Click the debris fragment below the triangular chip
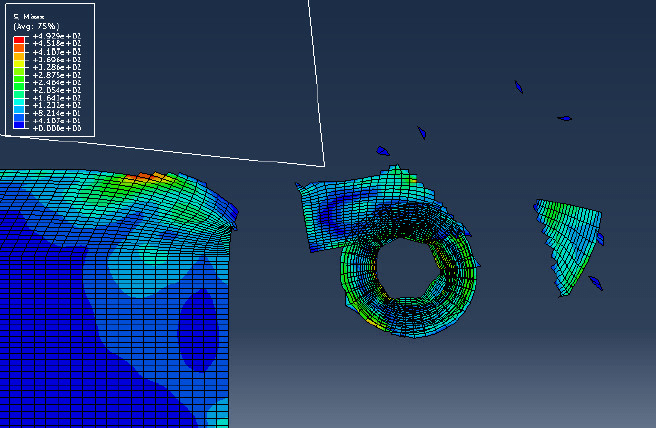 tap(595, 283)
